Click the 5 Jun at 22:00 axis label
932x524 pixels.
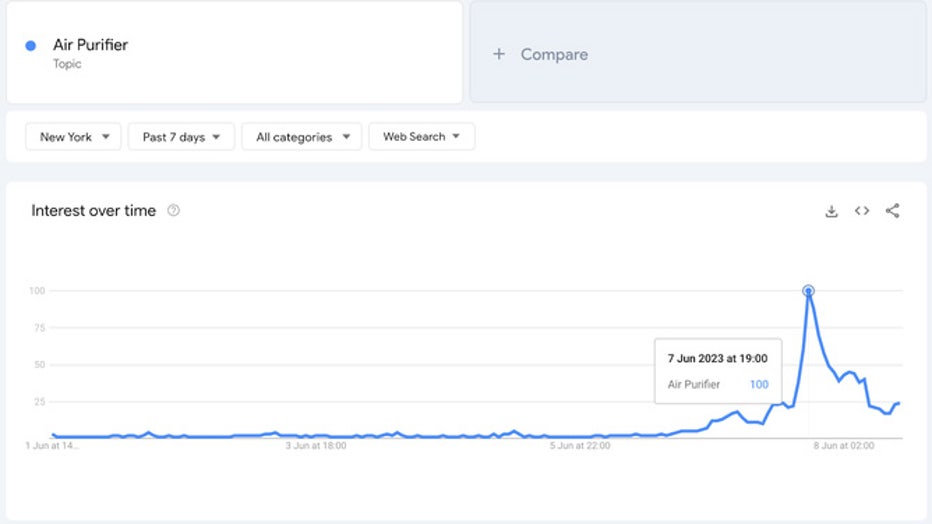(579, 446)
